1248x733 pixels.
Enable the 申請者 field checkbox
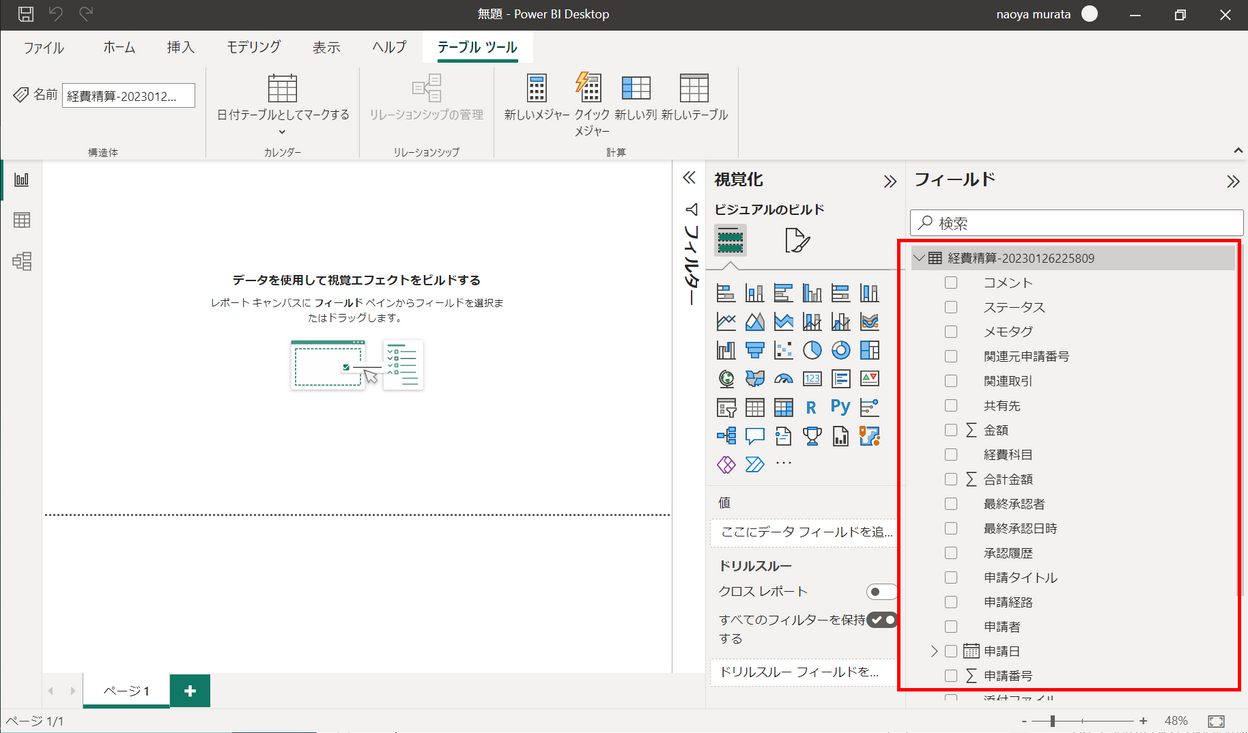pos(951,627)
